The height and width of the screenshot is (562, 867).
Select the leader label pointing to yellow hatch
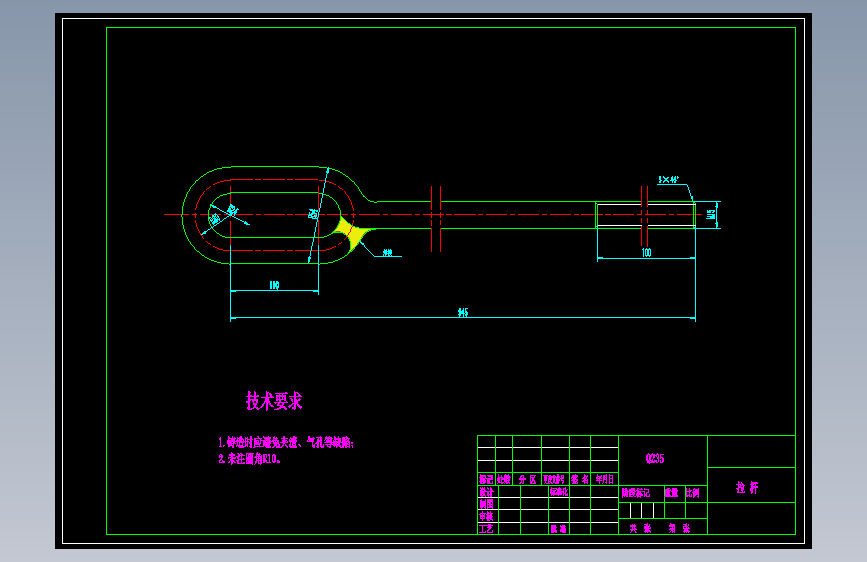[388, 253]
